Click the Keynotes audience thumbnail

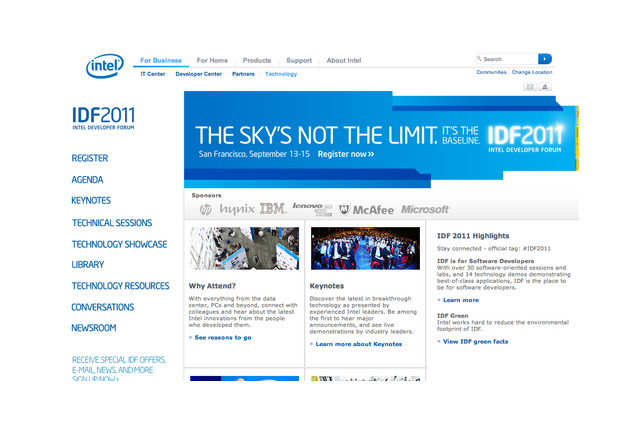(365, 248)
